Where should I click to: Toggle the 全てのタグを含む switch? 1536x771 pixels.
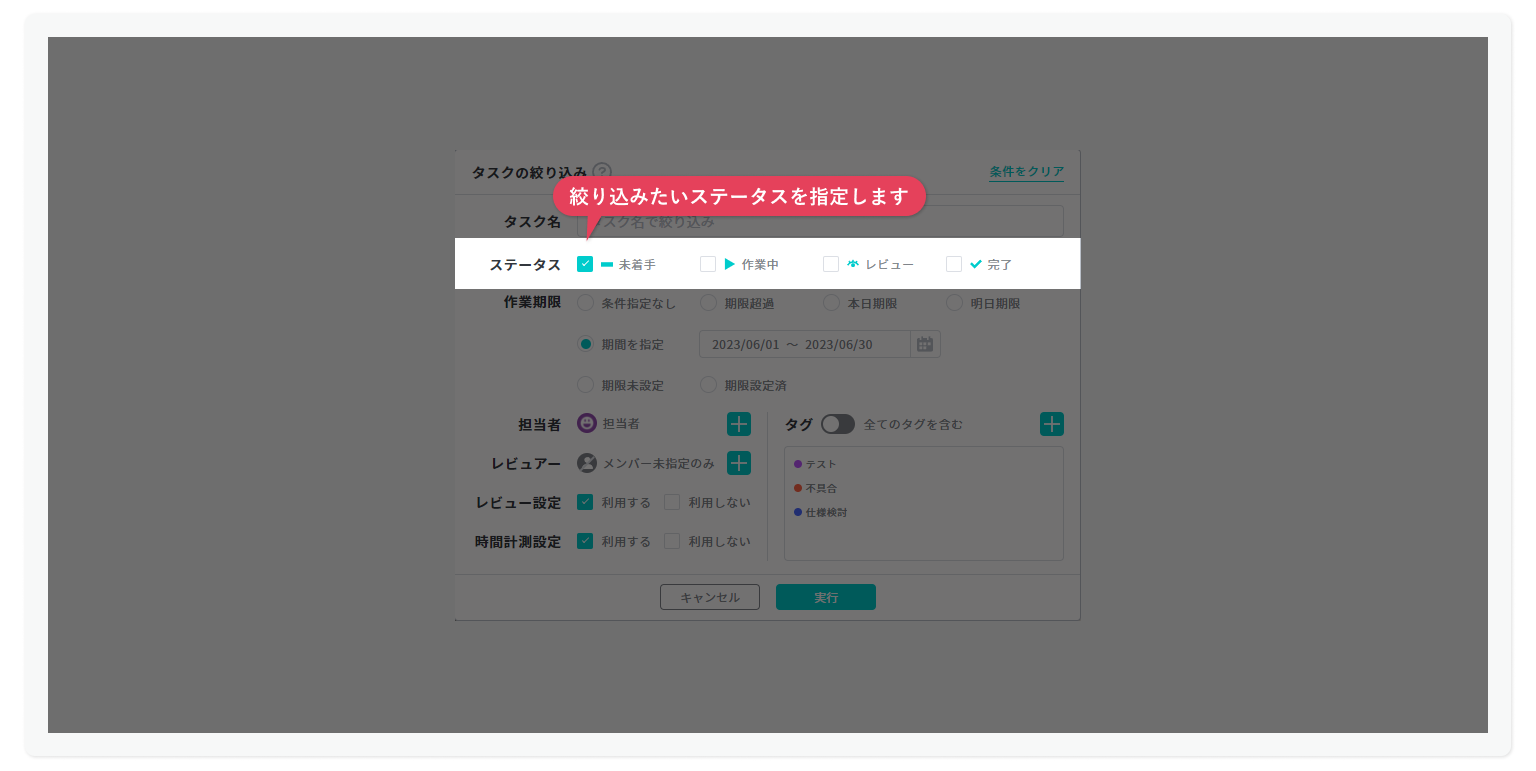[838, 424]
